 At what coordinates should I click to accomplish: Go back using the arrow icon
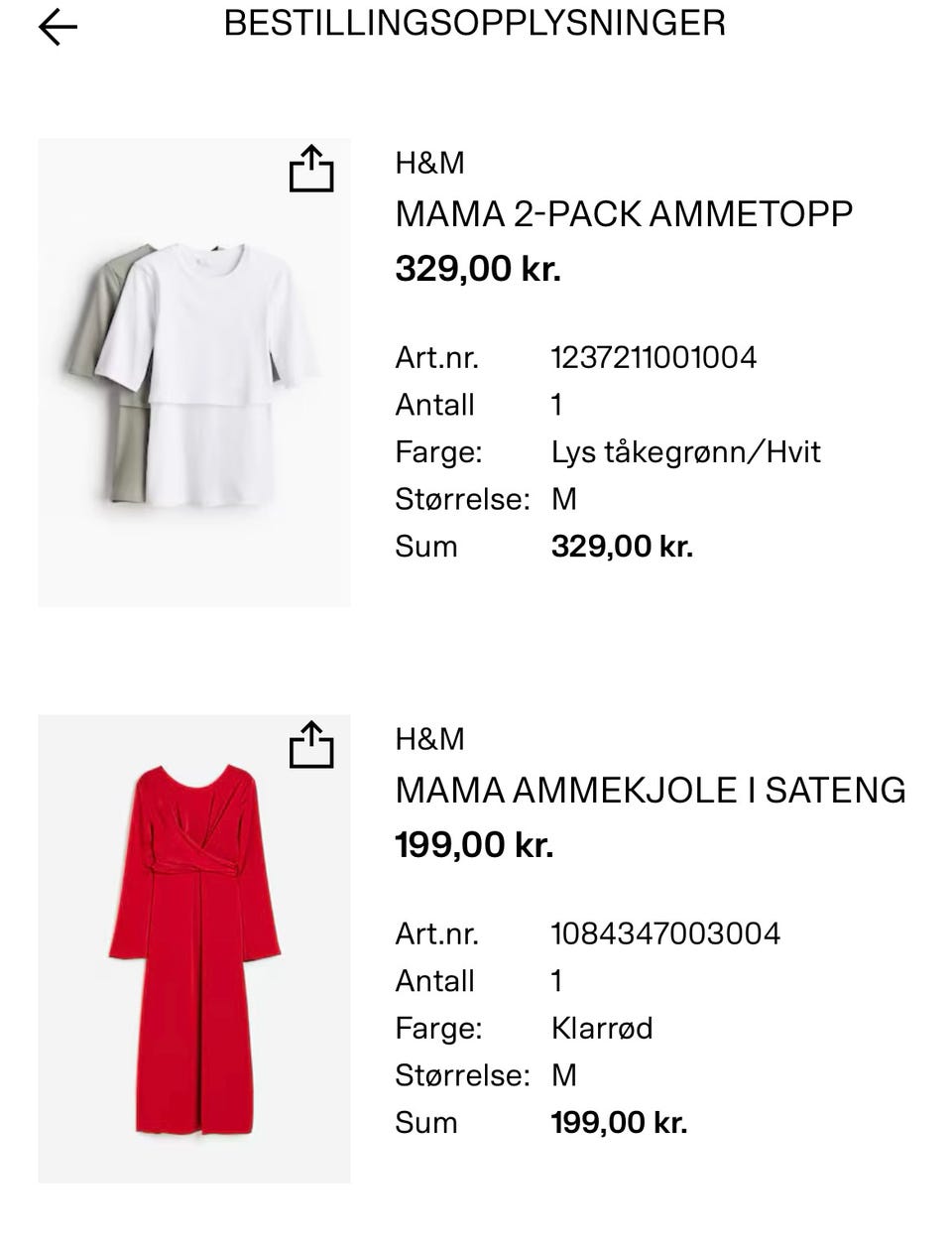[x=58, y=27]
